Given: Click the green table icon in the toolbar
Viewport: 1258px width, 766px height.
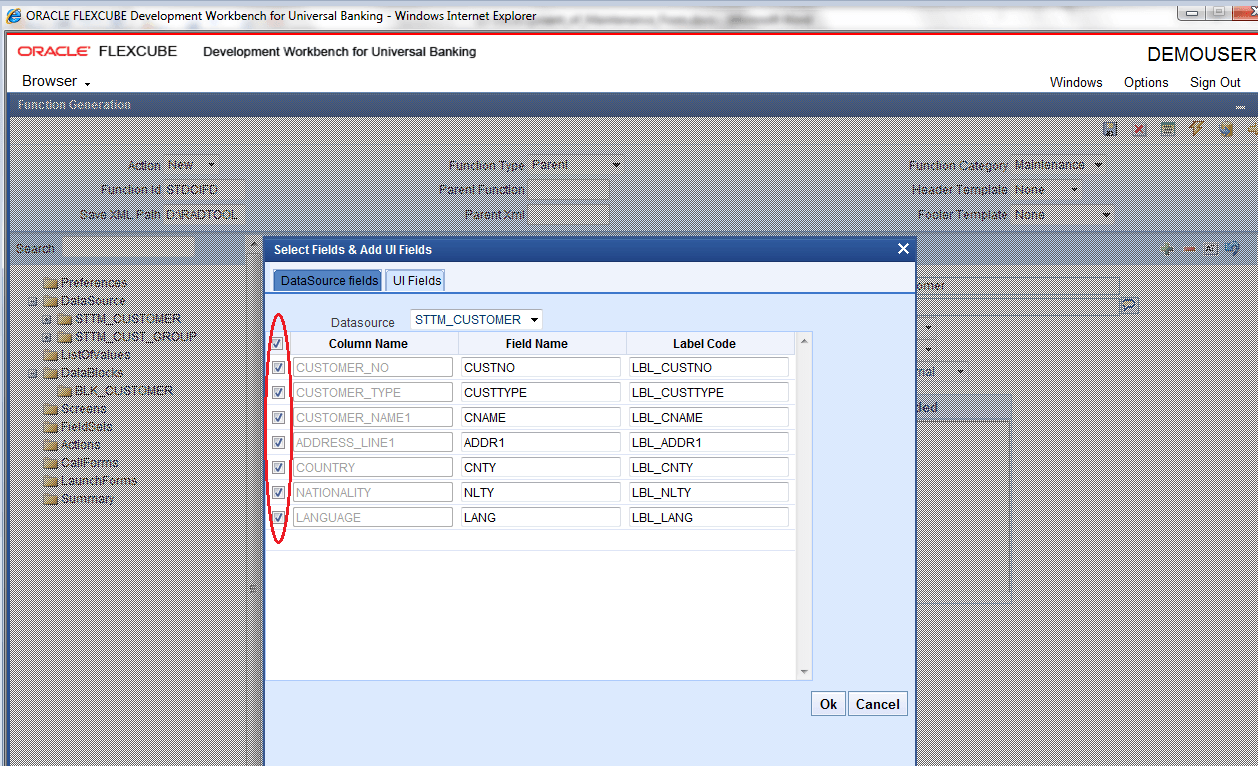Looking at the screenshot, I should pyautogui.click(x=1168, y=130).
